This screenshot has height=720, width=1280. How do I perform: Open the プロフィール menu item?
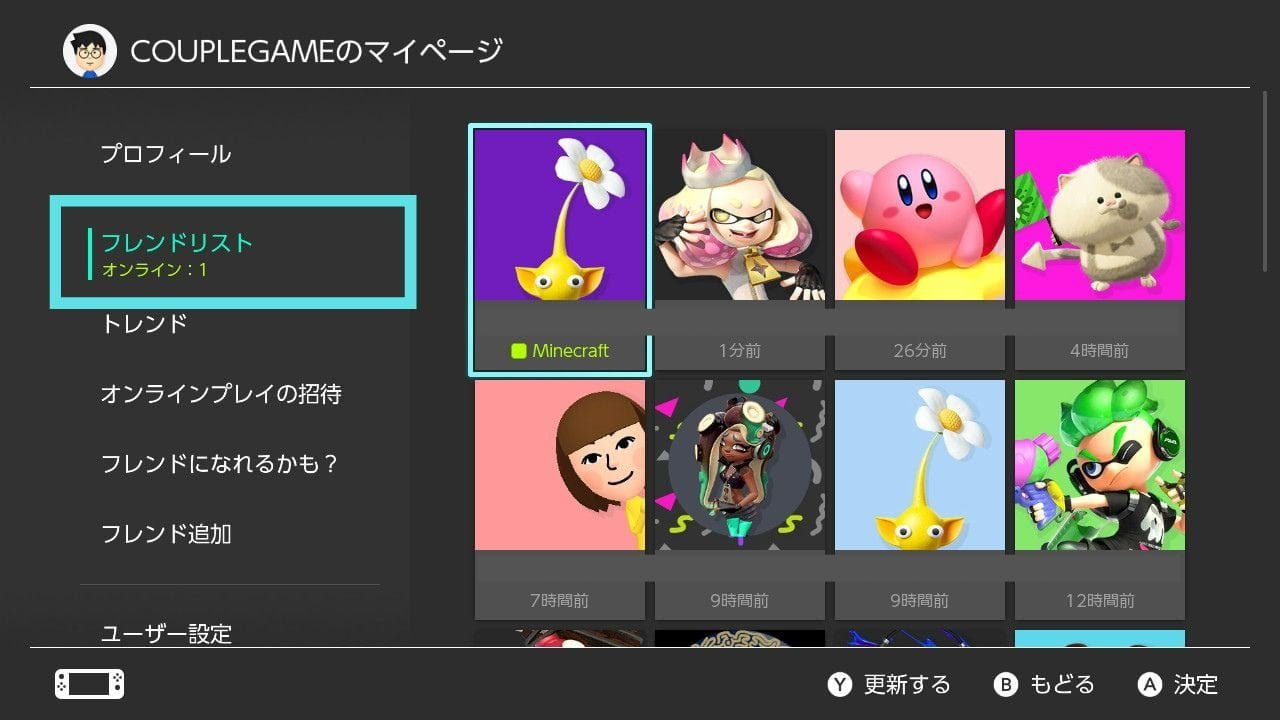click(166, 154)
